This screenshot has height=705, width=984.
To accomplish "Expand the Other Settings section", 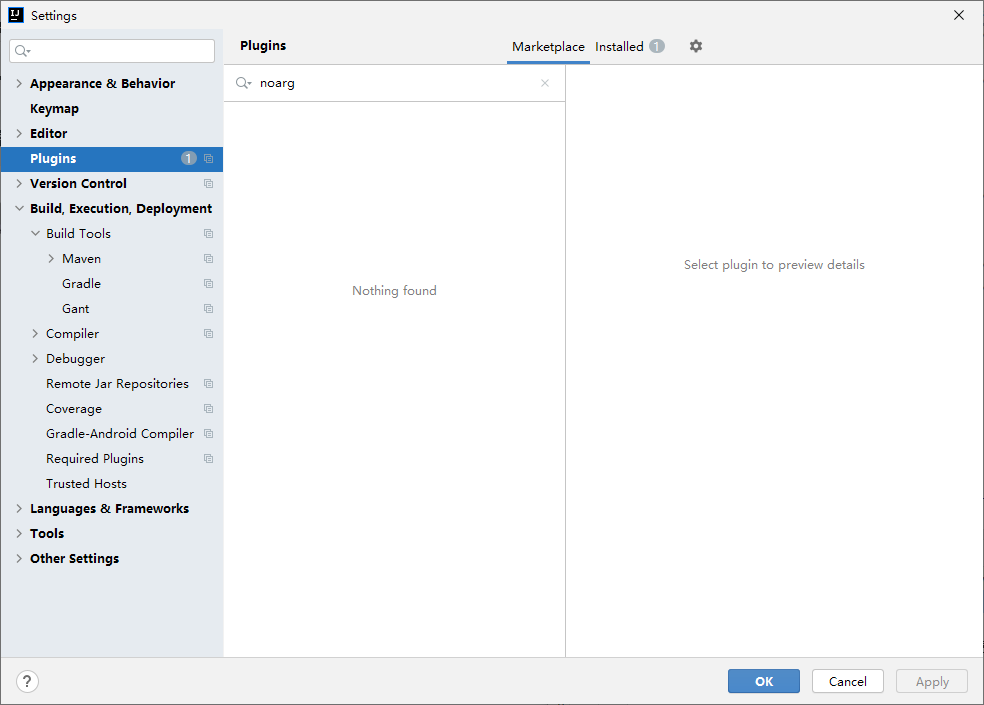I will coord(19,559).
